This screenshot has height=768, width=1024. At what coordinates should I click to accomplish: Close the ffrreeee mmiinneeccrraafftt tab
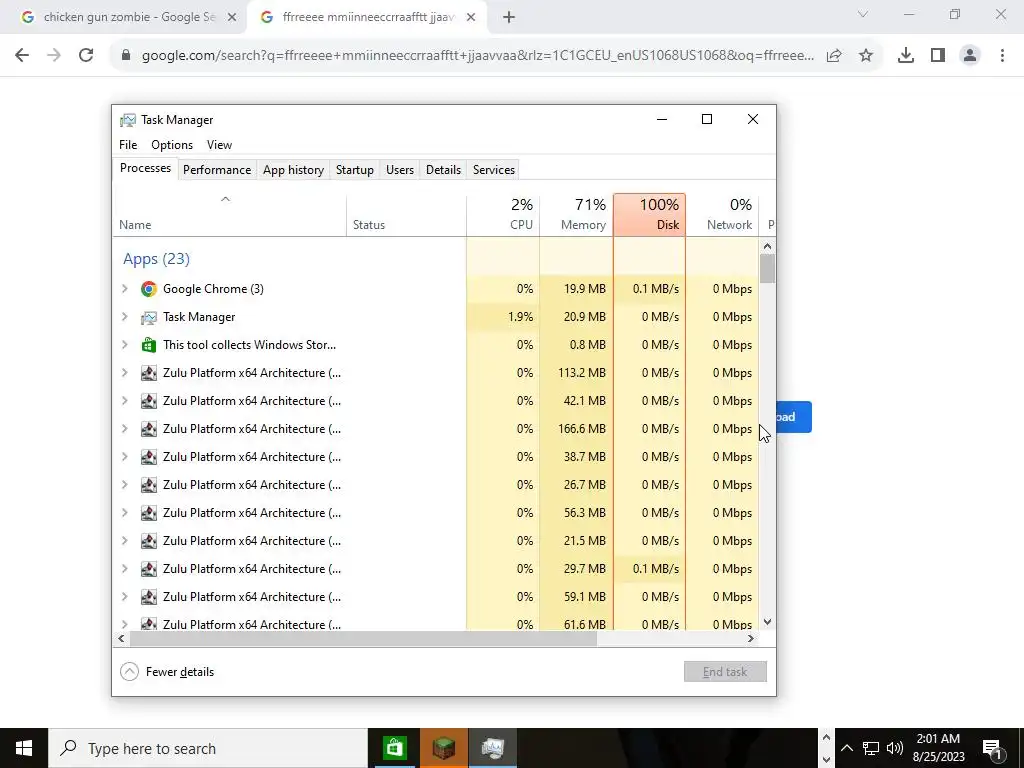(x=471, y=18)
